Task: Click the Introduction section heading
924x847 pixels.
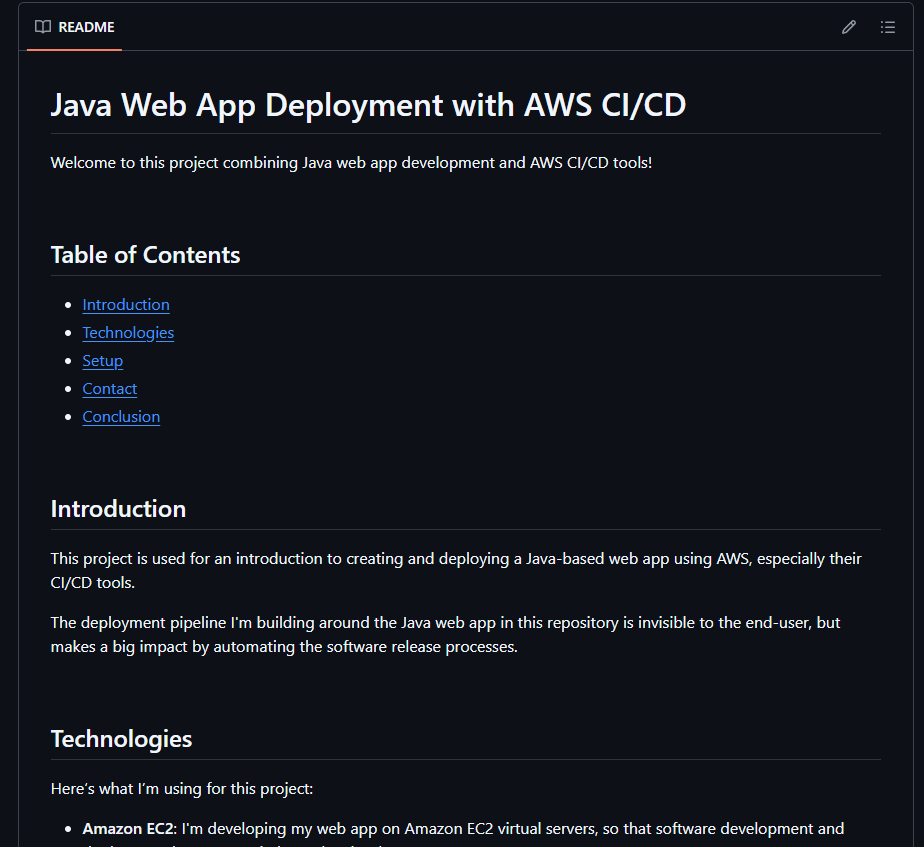Action: (x=118, y=509)
